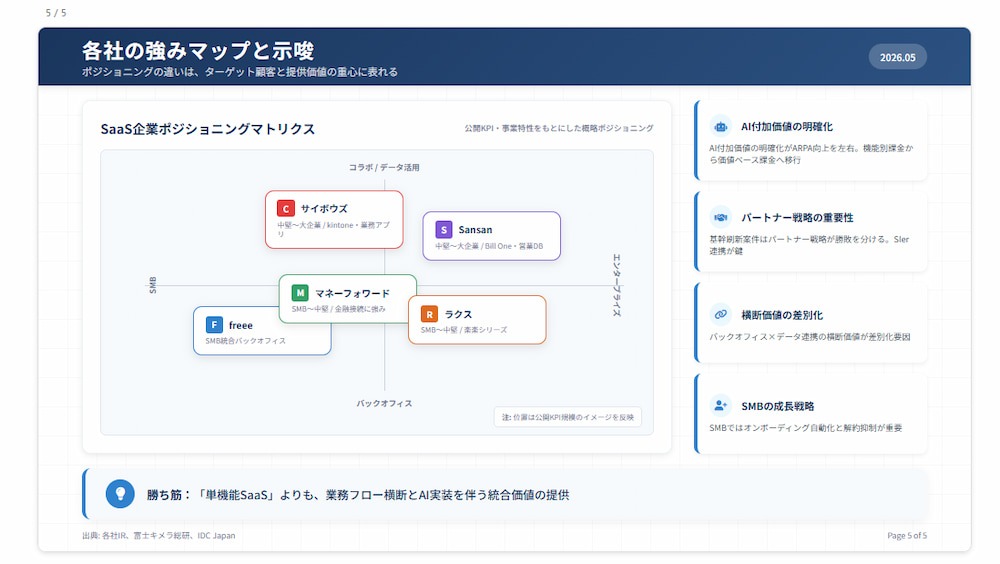This screenshot has height=564, width=1000.
Task: Click the 横断価値の差別化 card title
Action: tap(781, 315)
